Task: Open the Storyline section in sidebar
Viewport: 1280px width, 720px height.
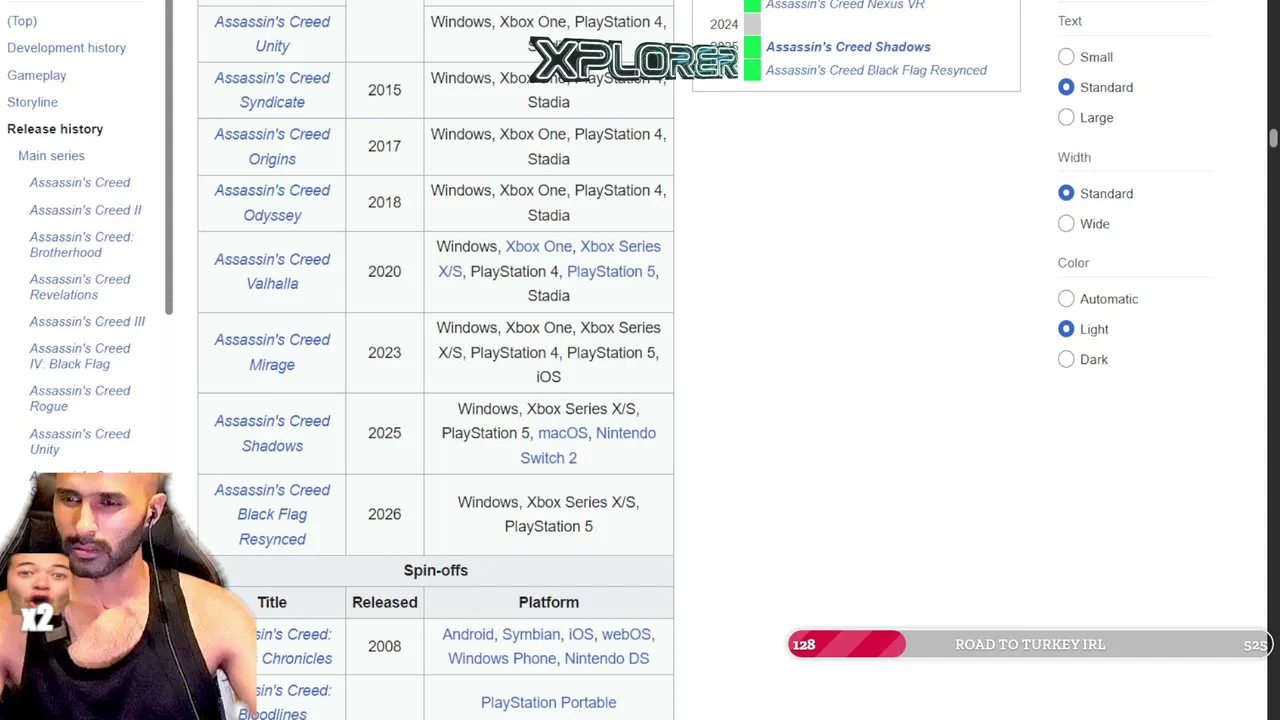Action: click(x=32, y=102)
